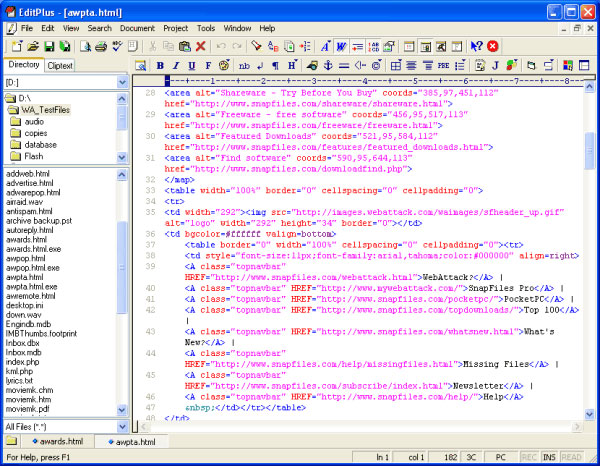Open the File menu
This screenshot has height=466, width=600.
point(27,28)
